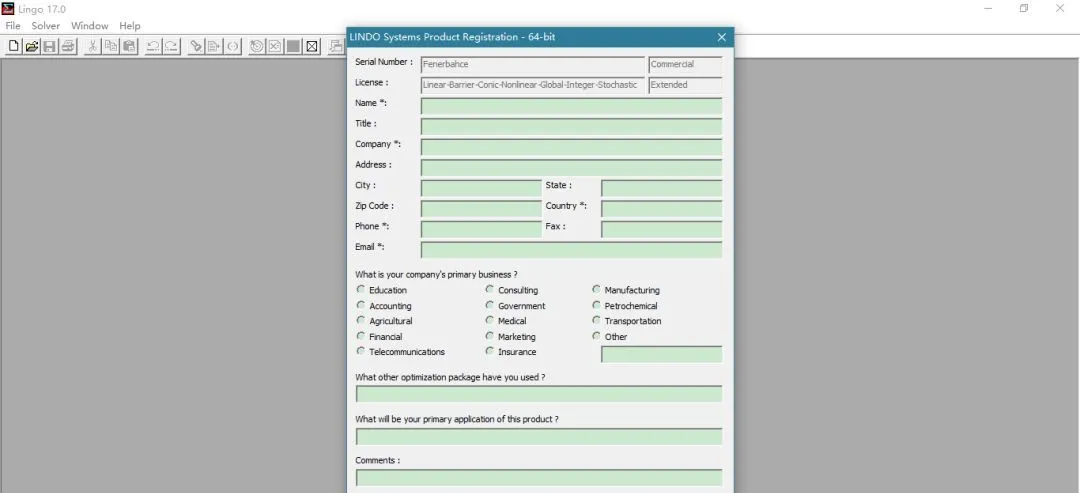Click the Commercial license type box
The height and width of the screenshot is (493, 1080).
[685, 65]
